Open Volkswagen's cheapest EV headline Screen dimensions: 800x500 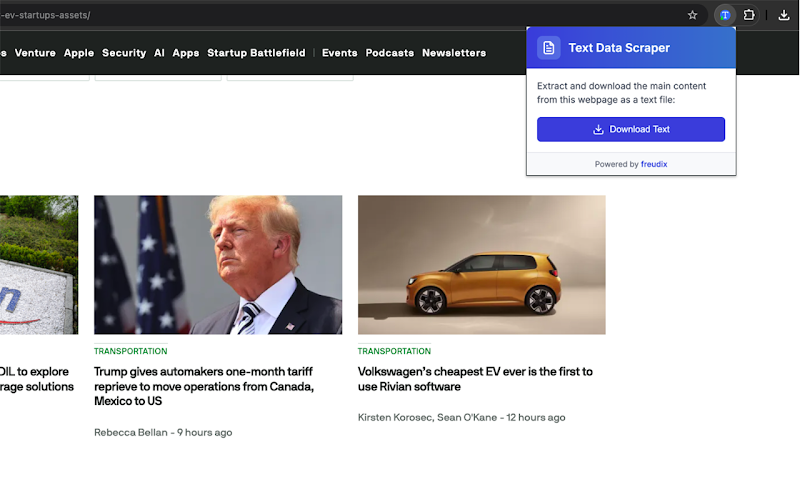pos(475,379)
